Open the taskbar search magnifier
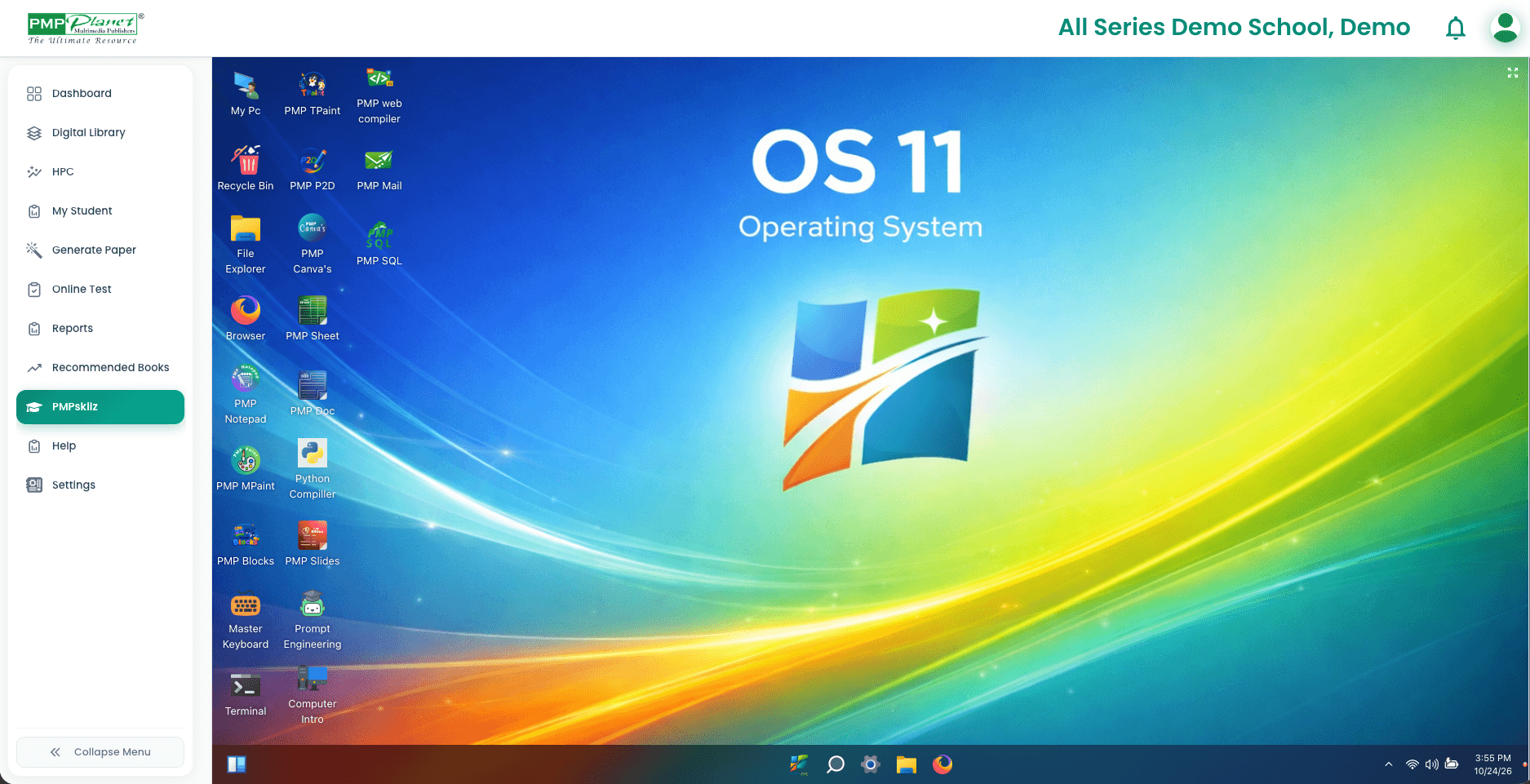This screenshot has height=784, width=1530. (x=835, y=764)
